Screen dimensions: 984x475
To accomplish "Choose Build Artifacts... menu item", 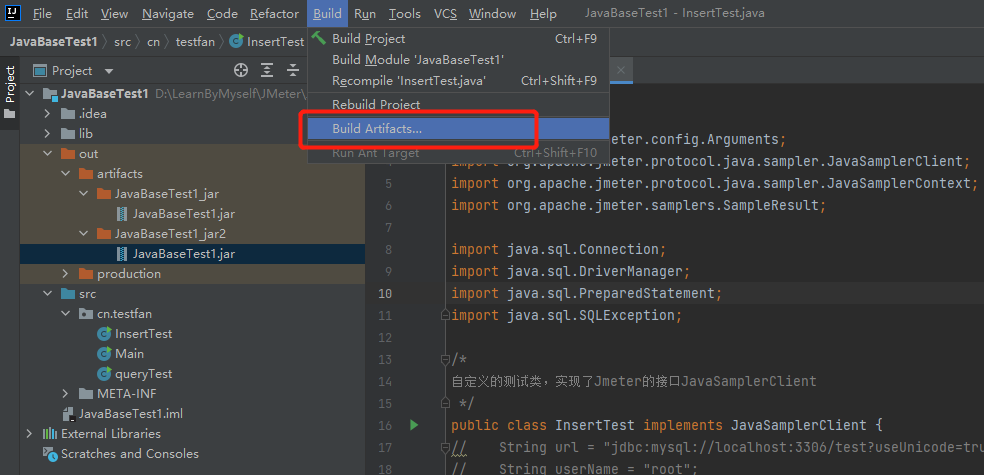I will point(458,129).
